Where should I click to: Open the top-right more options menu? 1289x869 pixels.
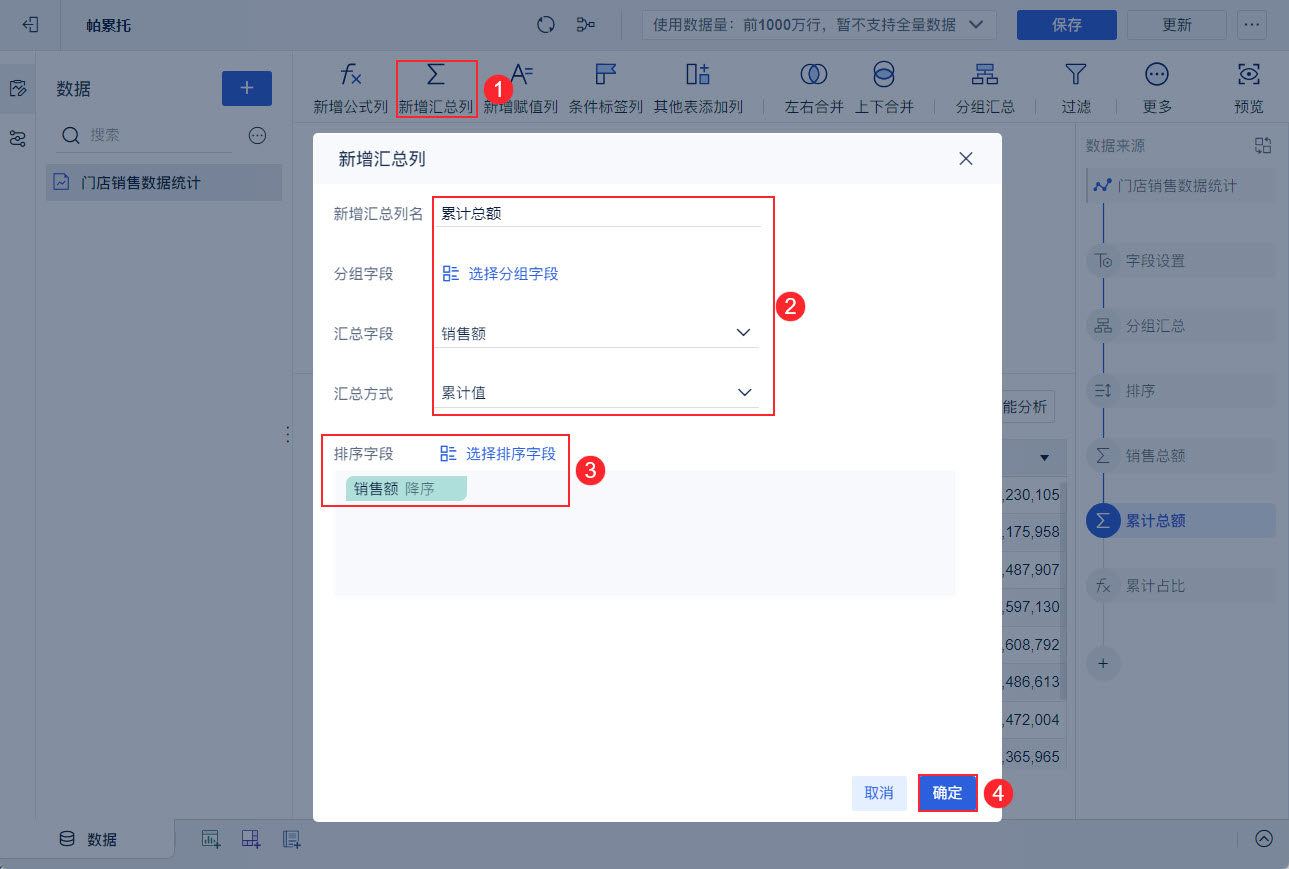(x=1251, y=25)
